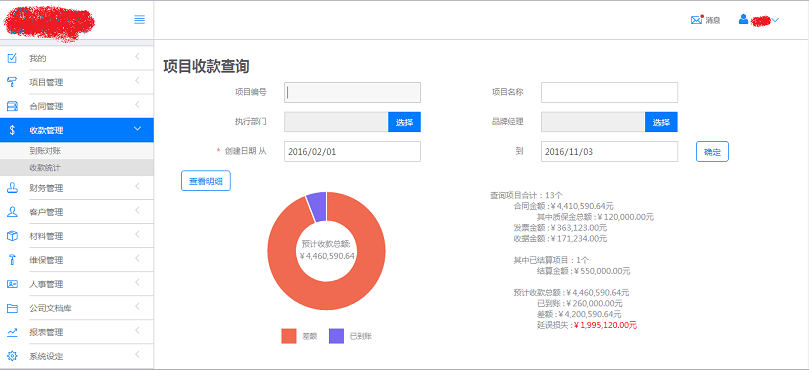Screen dimensions: 809x370
Task: Focus the 项目编号 input field
Action: (352, 92)
